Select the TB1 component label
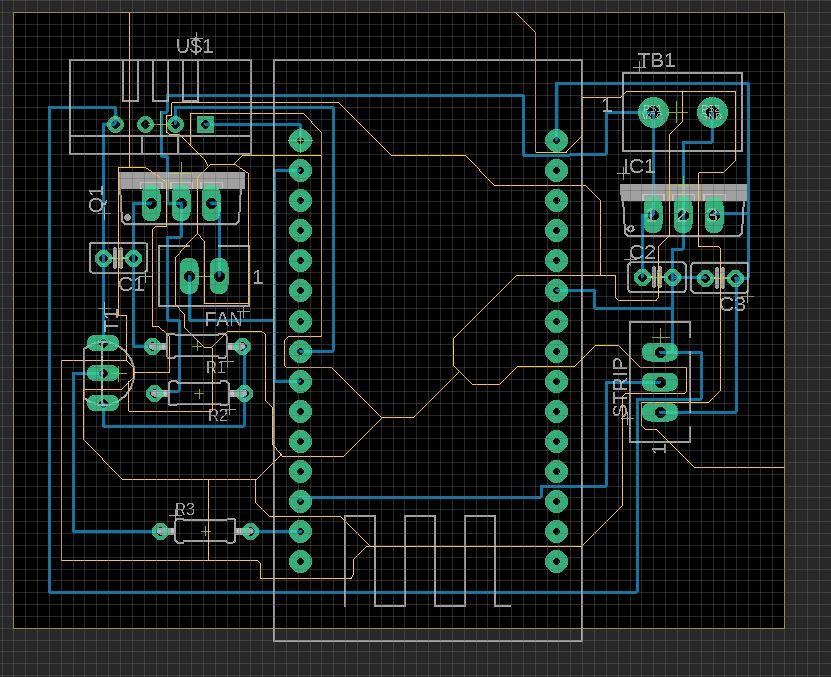The image size is (831, 677). [657, 60]
